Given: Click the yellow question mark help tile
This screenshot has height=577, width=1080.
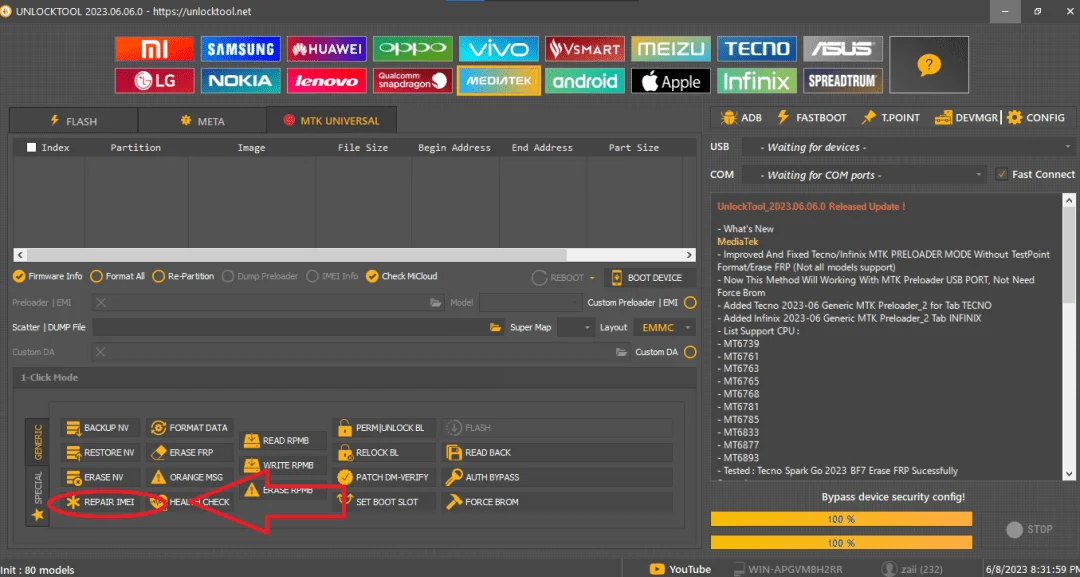Looking at the screenshot, I should [x=928, y=65].
